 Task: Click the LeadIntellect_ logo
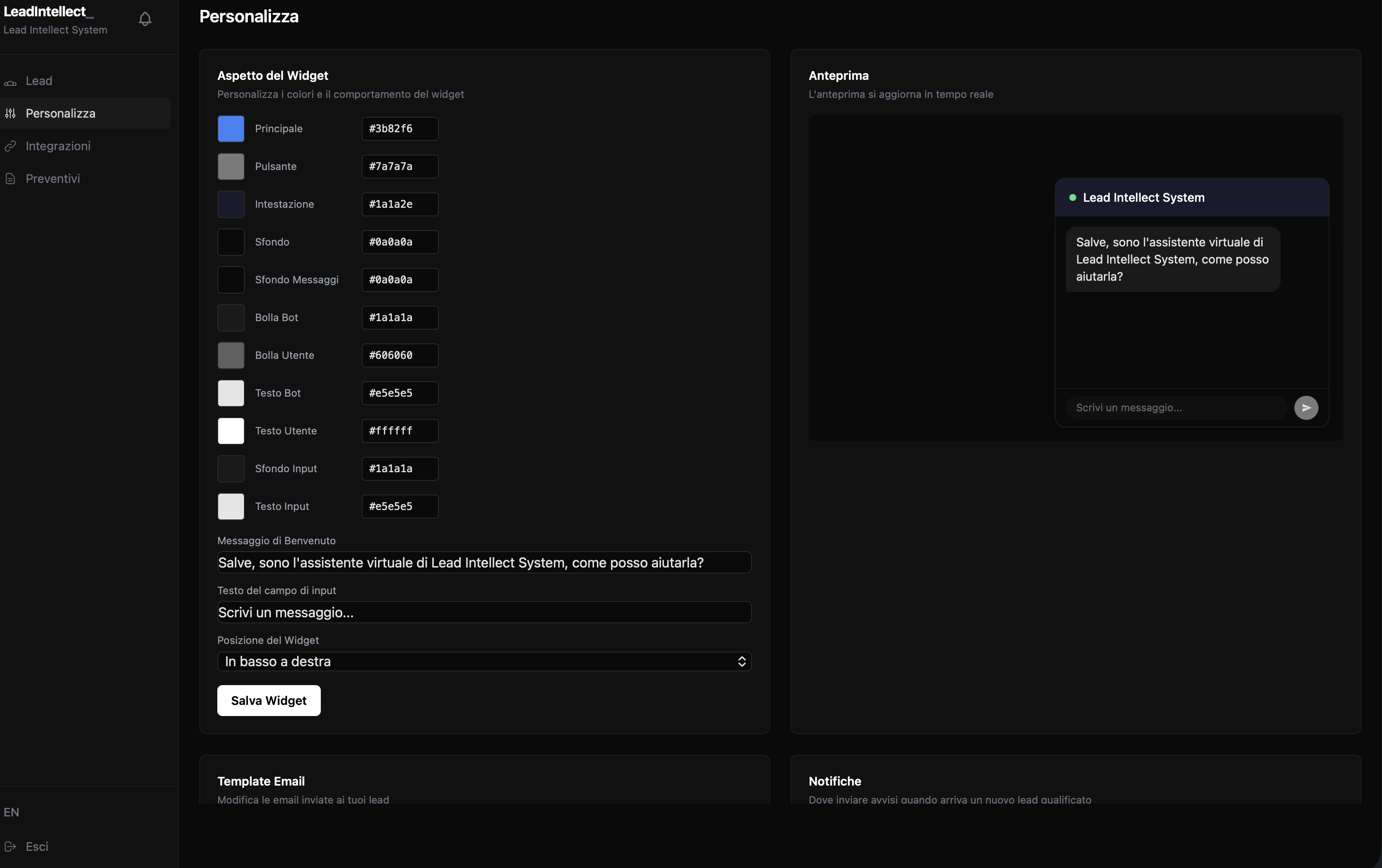[x=49, y=12]
